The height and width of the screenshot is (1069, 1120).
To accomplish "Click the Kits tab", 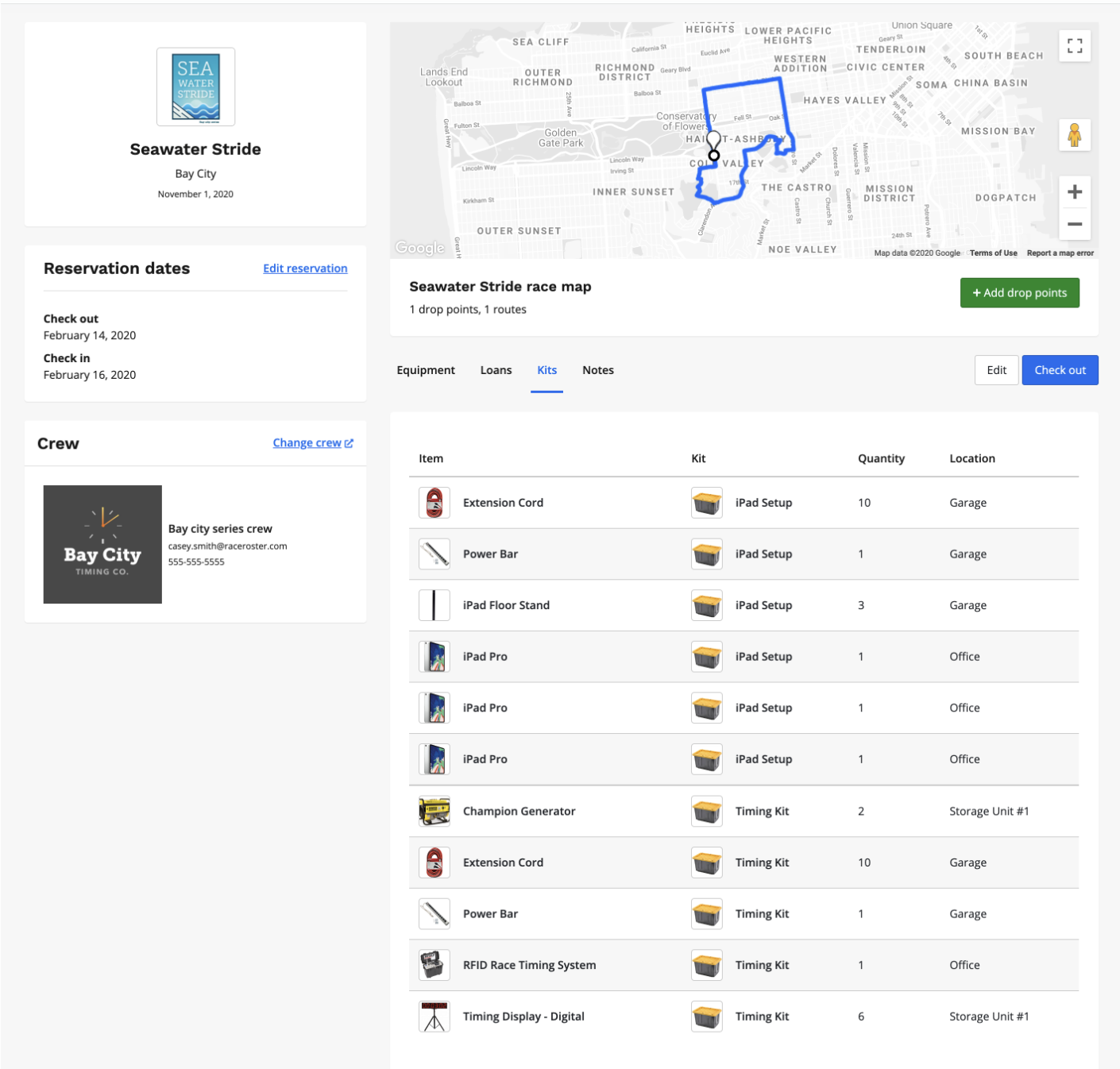I will click(x=546, y=370).
